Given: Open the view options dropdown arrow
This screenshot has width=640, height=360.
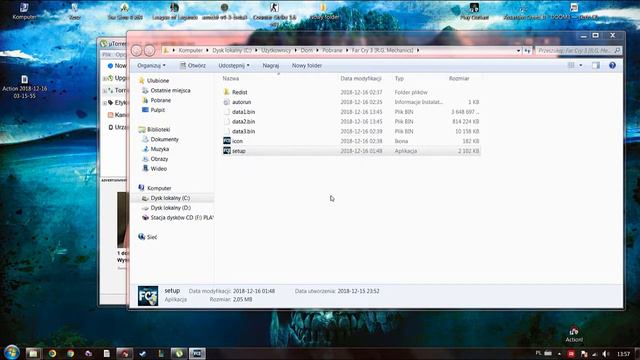Looking at the screenshot, I should tap(581, 65).
